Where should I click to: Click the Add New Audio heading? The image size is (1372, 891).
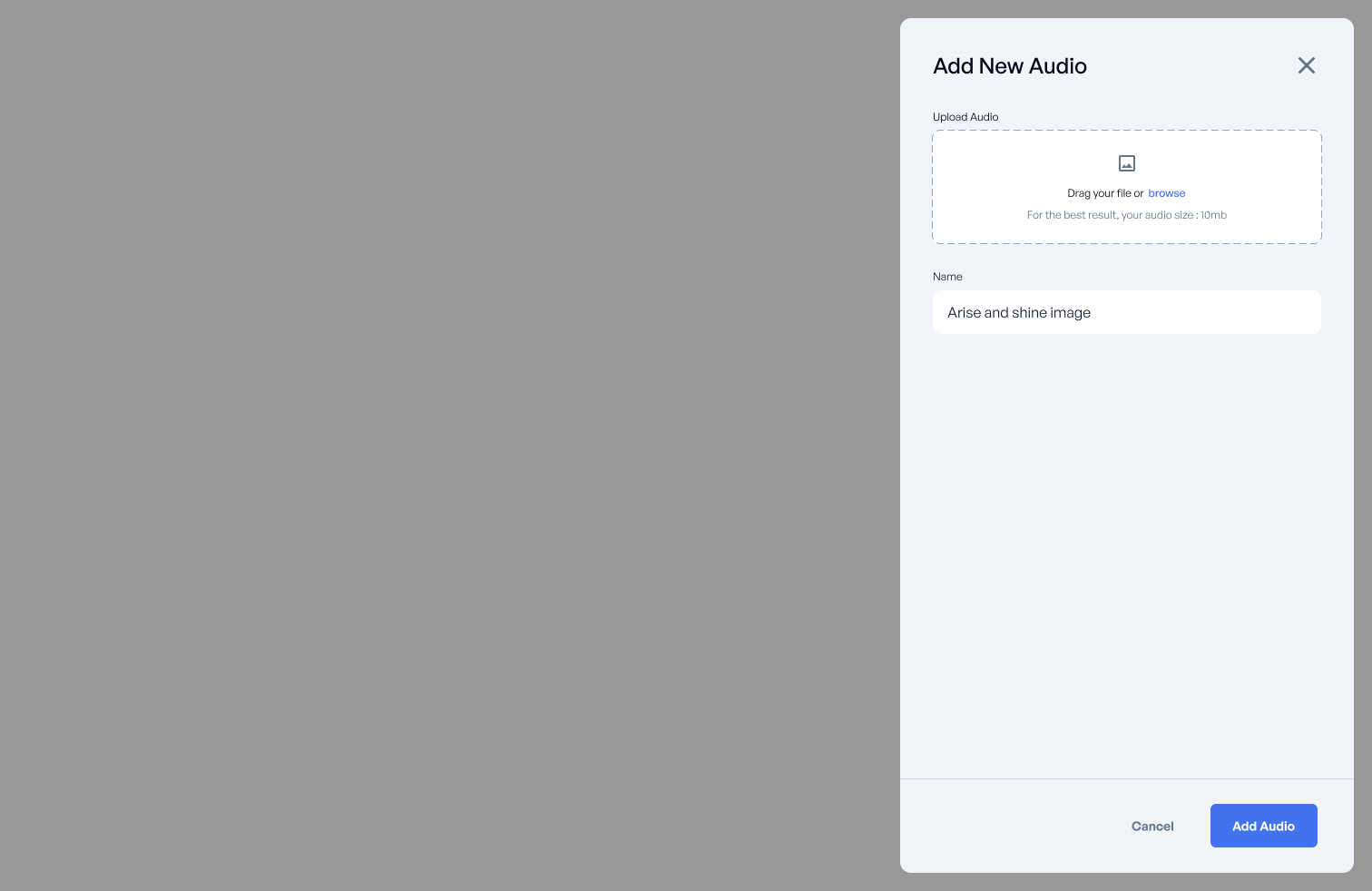[x=1010, y=66]
